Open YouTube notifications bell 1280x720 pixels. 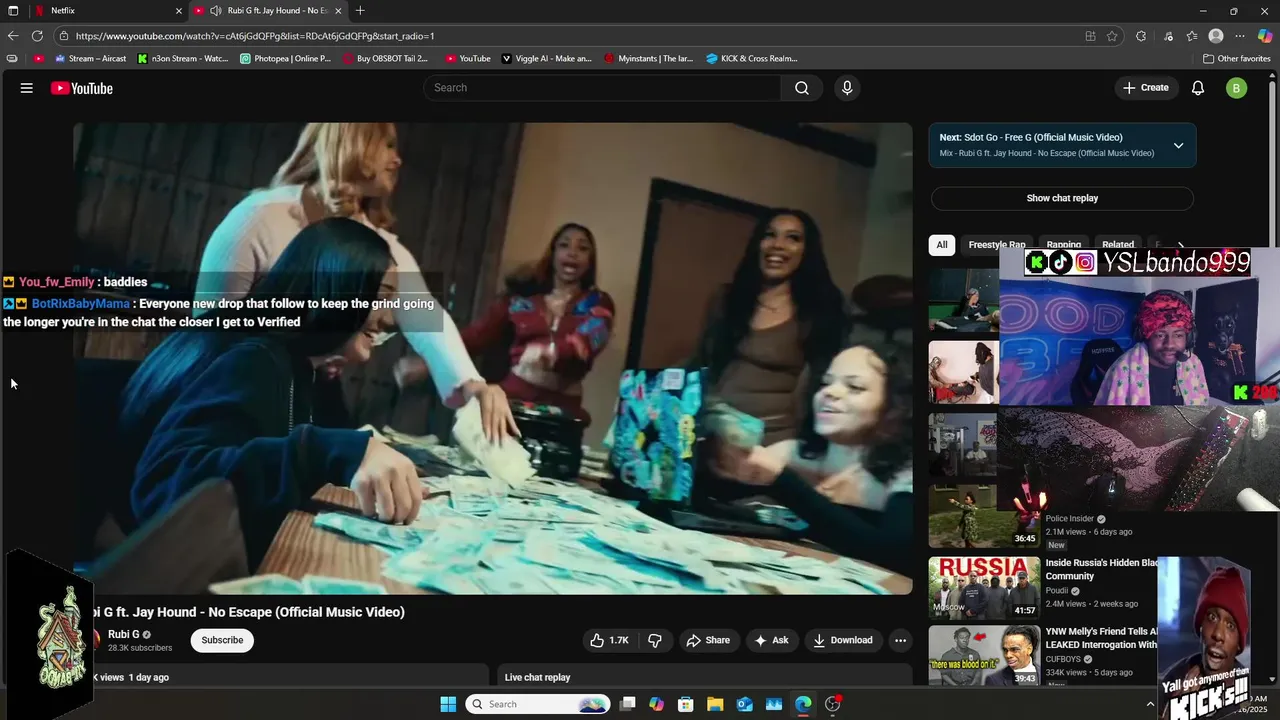coord(1198,88)
